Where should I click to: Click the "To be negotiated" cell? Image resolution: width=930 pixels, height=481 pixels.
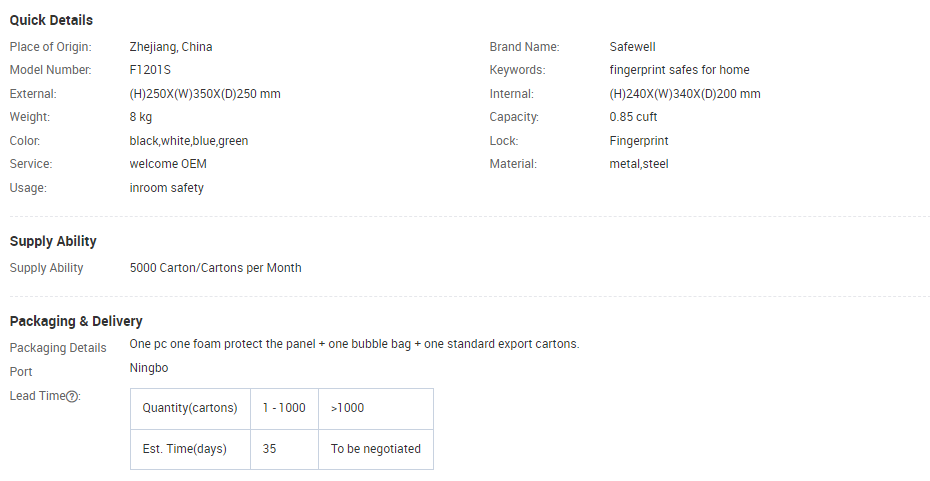376,449
